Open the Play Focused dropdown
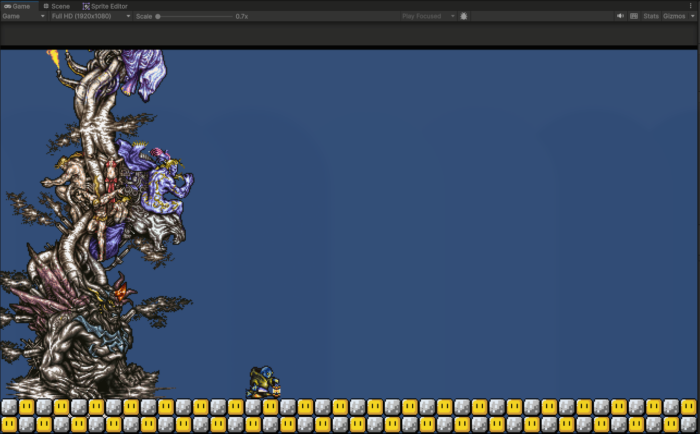This screenshot has height=434, width=700. (x=427, y=16)
